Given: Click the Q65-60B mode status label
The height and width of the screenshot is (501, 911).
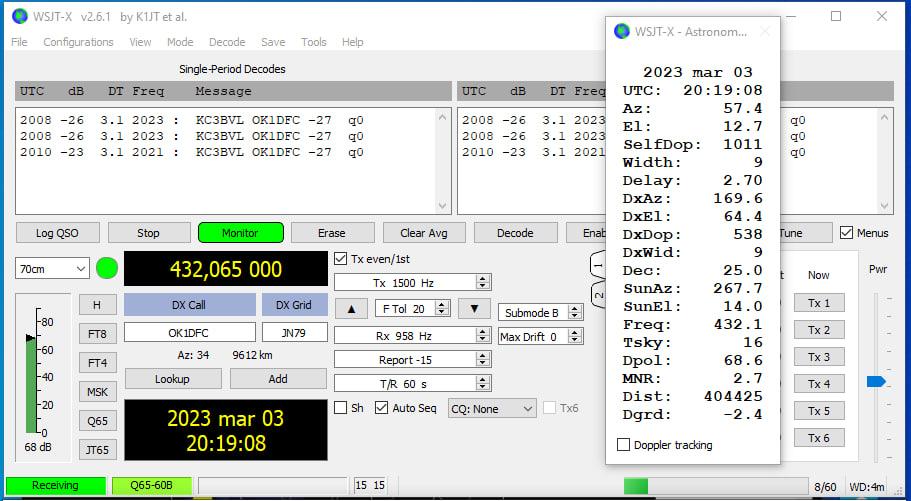Looking at the screenshot, I should coord(151,485).
